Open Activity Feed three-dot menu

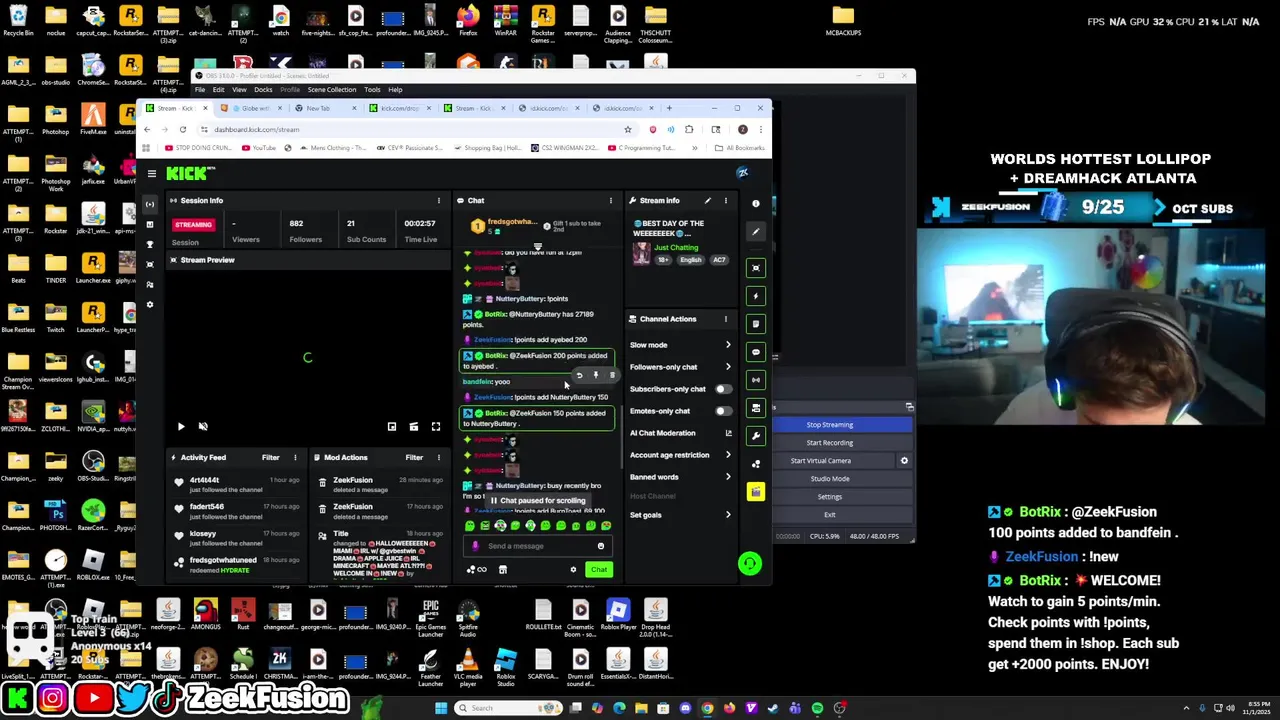pos(295,457)
